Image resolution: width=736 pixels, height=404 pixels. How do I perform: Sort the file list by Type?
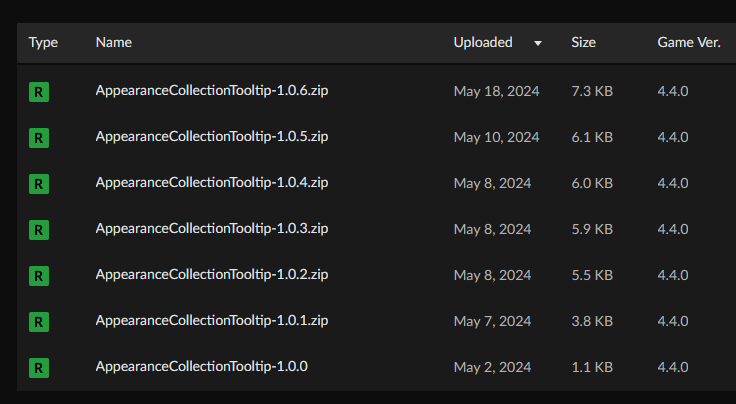[x=43, y=42]
